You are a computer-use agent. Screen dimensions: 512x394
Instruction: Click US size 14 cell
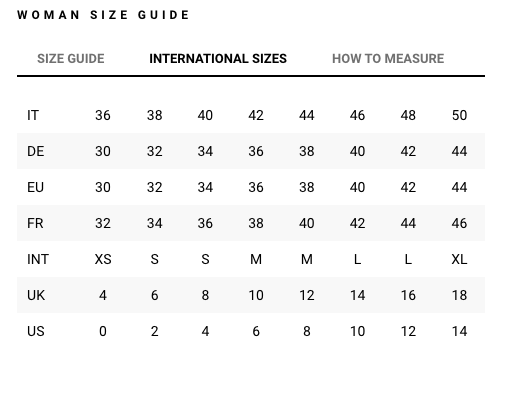[x=459, y=331]
